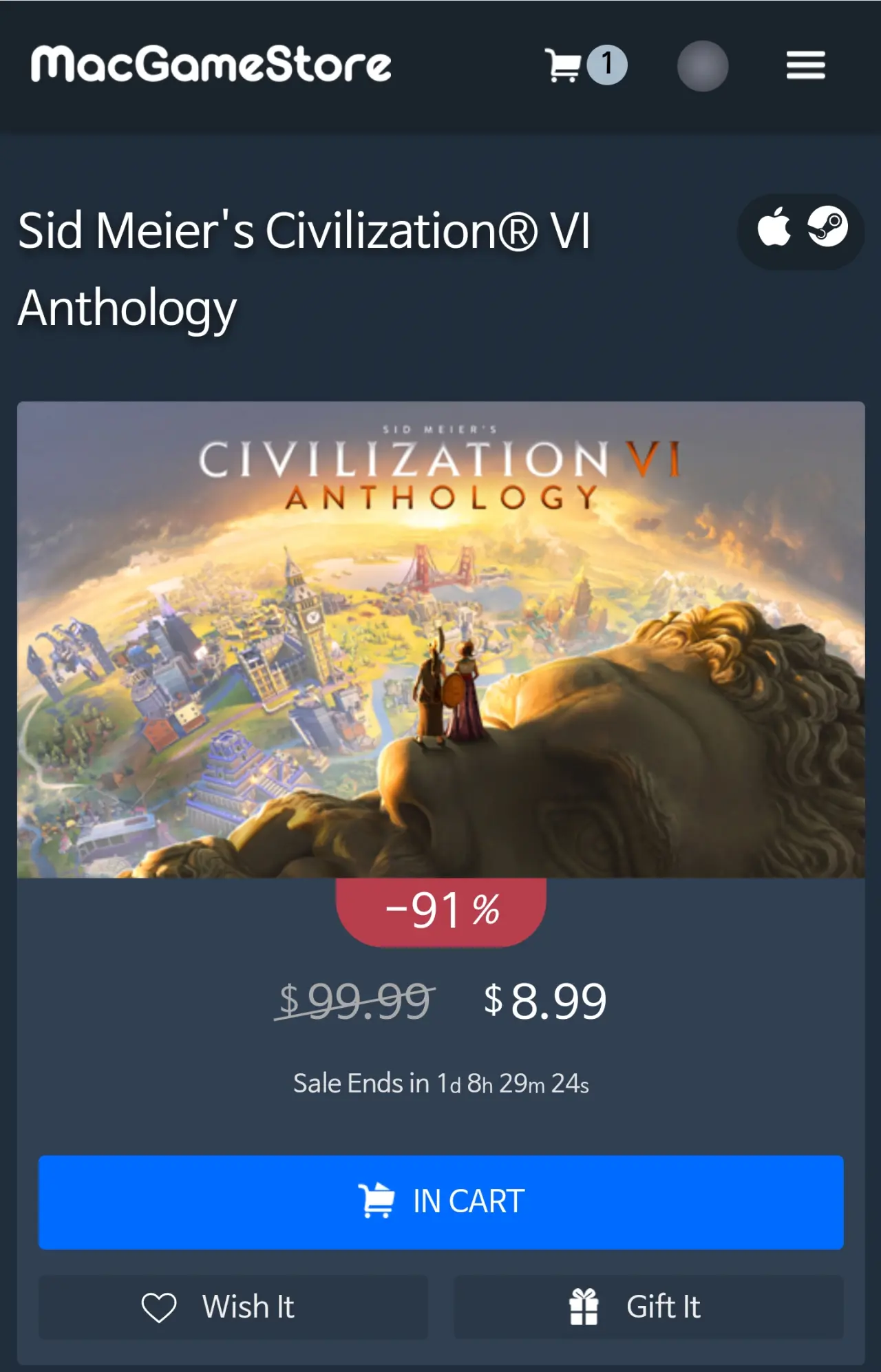Viewport: 881px width, 1372px height.
Task: Click the Steam platform icon
Action: [x=827, y=226]
